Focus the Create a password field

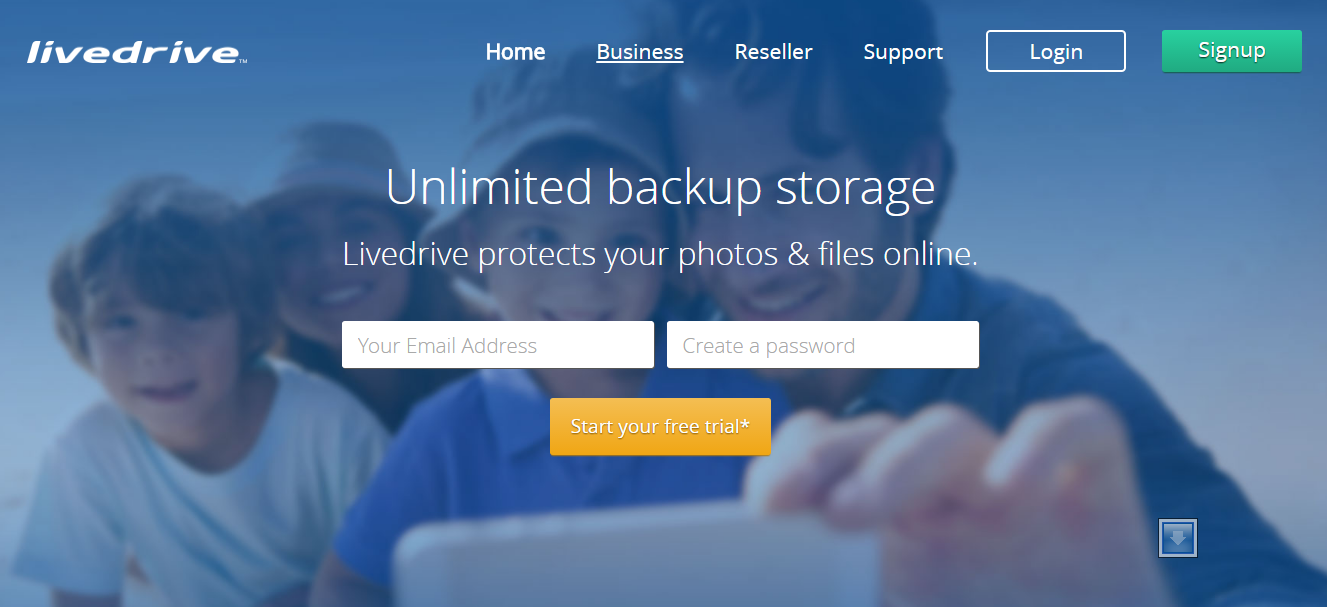pos(823,345)
